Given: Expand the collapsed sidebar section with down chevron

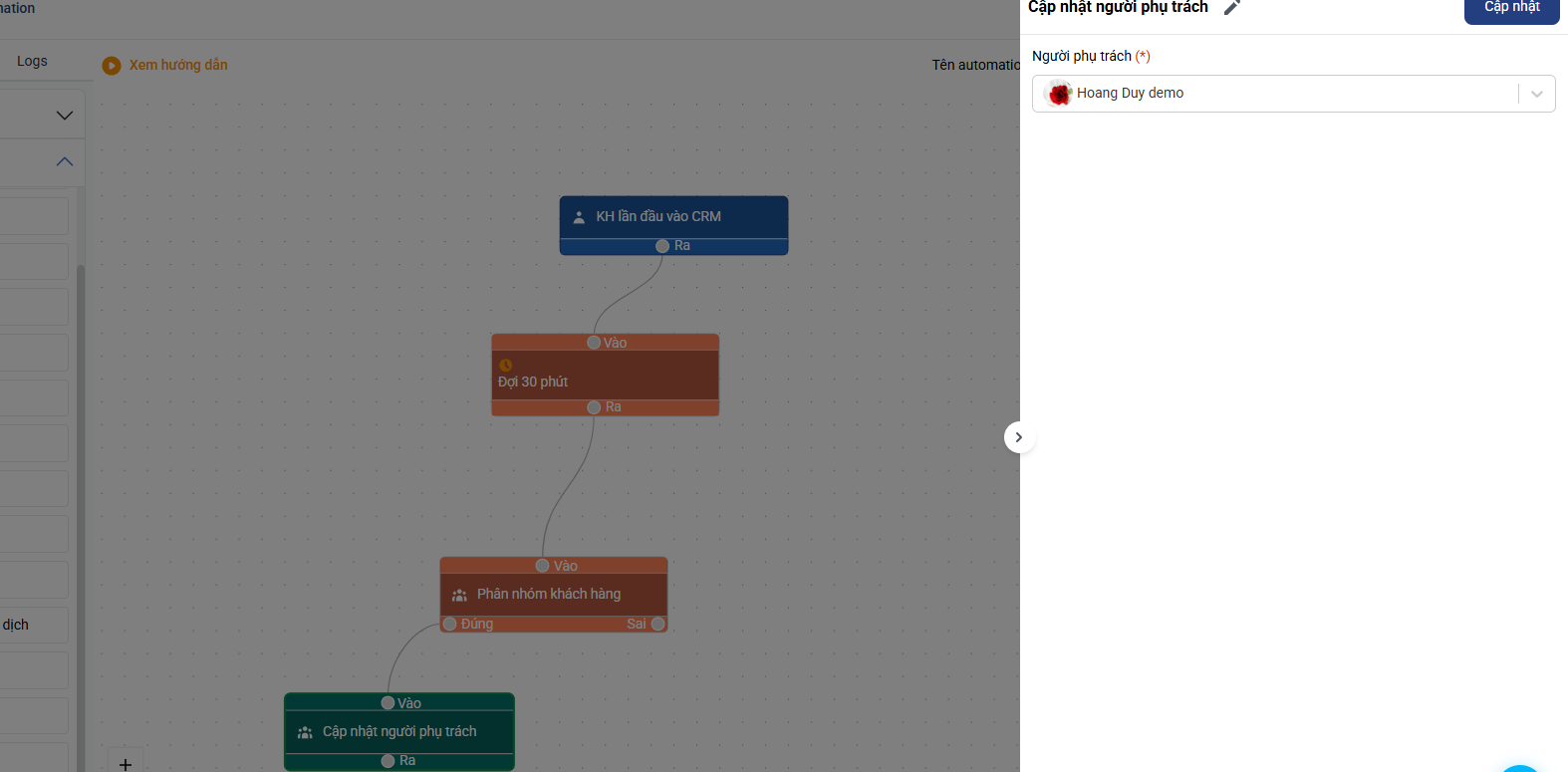Looking at the screenshot, I should click(x=65, y=116).
